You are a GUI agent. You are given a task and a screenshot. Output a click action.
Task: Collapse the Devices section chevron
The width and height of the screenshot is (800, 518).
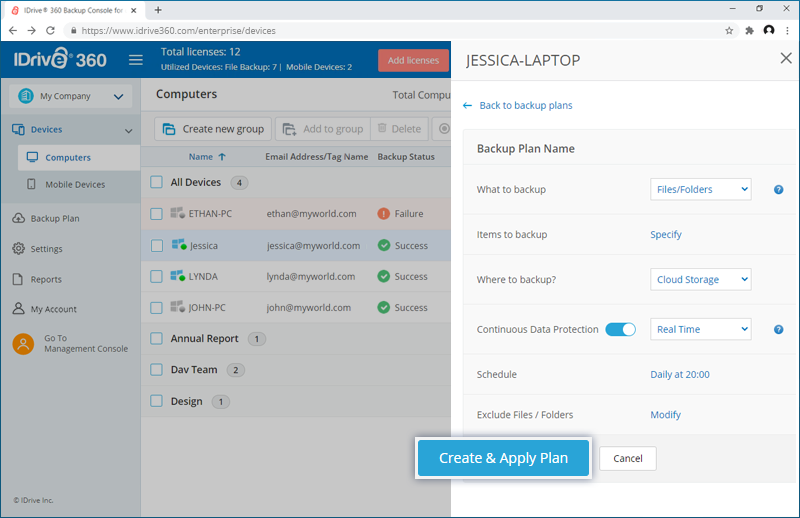[x=129, y=131]
